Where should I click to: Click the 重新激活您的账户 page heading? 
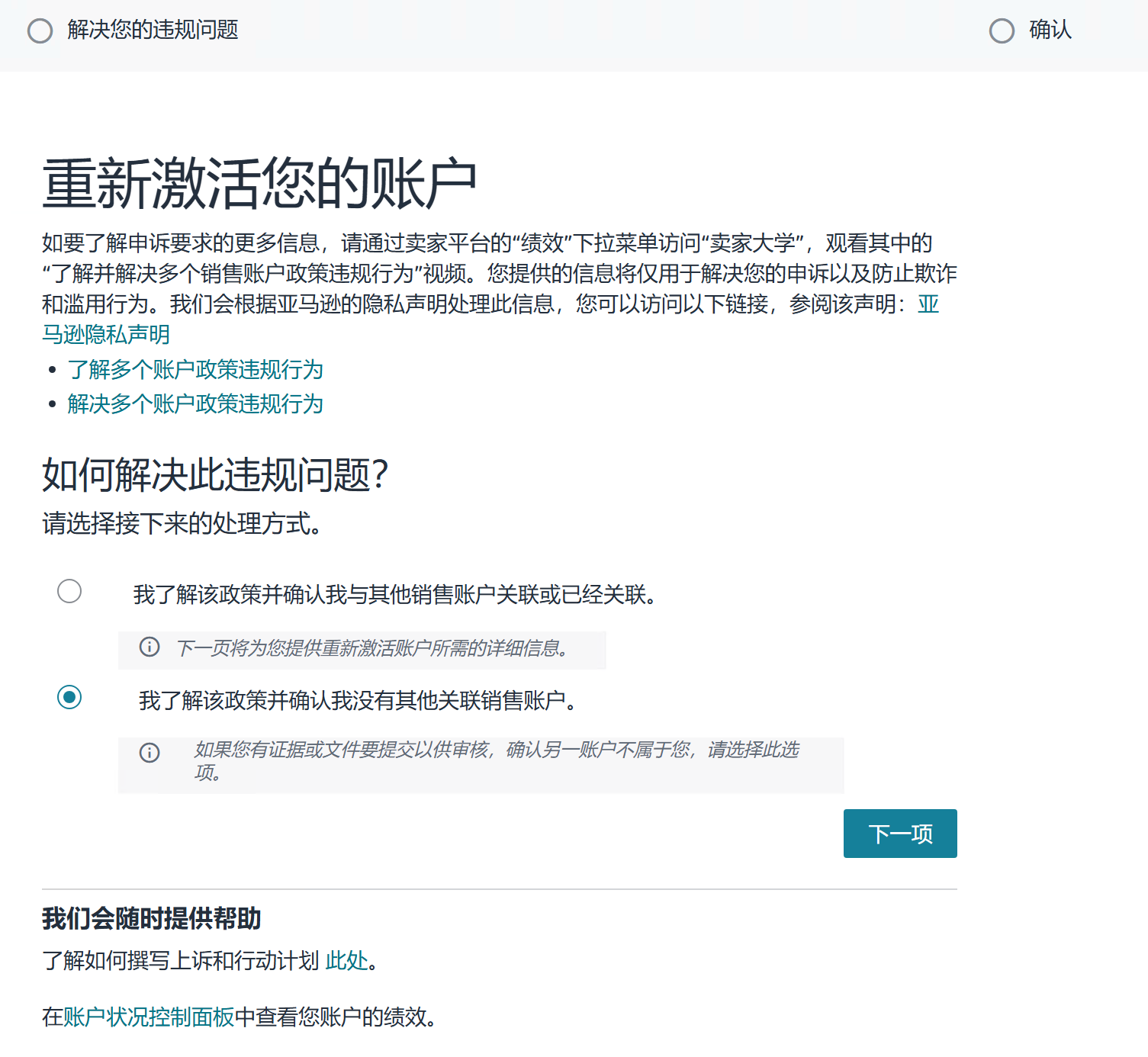click(259, 185)
